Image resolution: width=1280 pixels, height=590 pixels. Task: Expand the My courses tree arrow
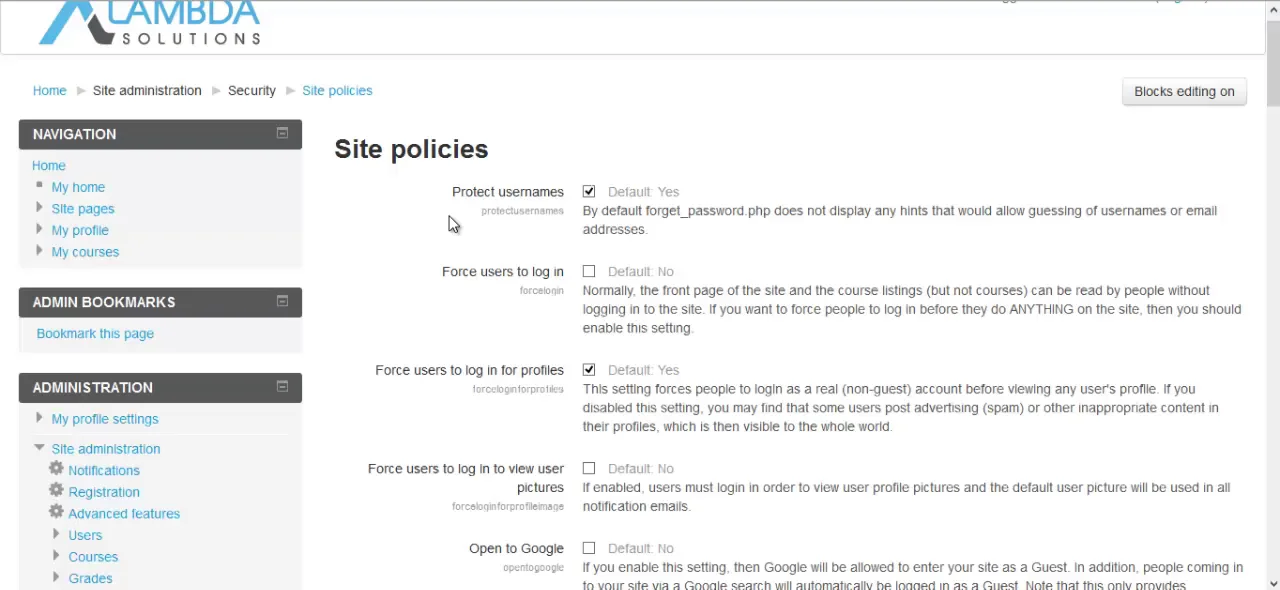(39, 250)
